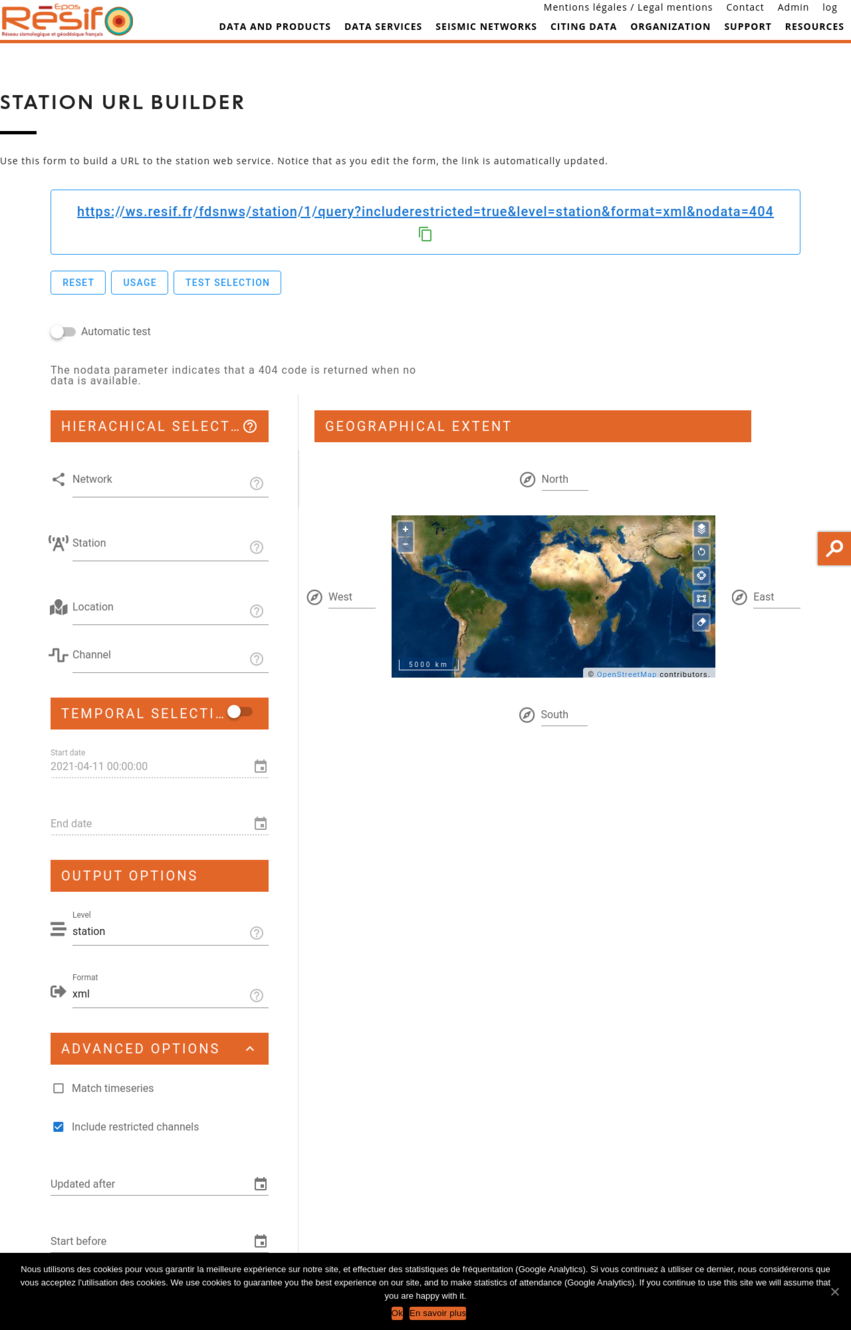Screen dimensions: 851x1330
Task: Click the West compass icon
Action: click(x=314, y=597)
